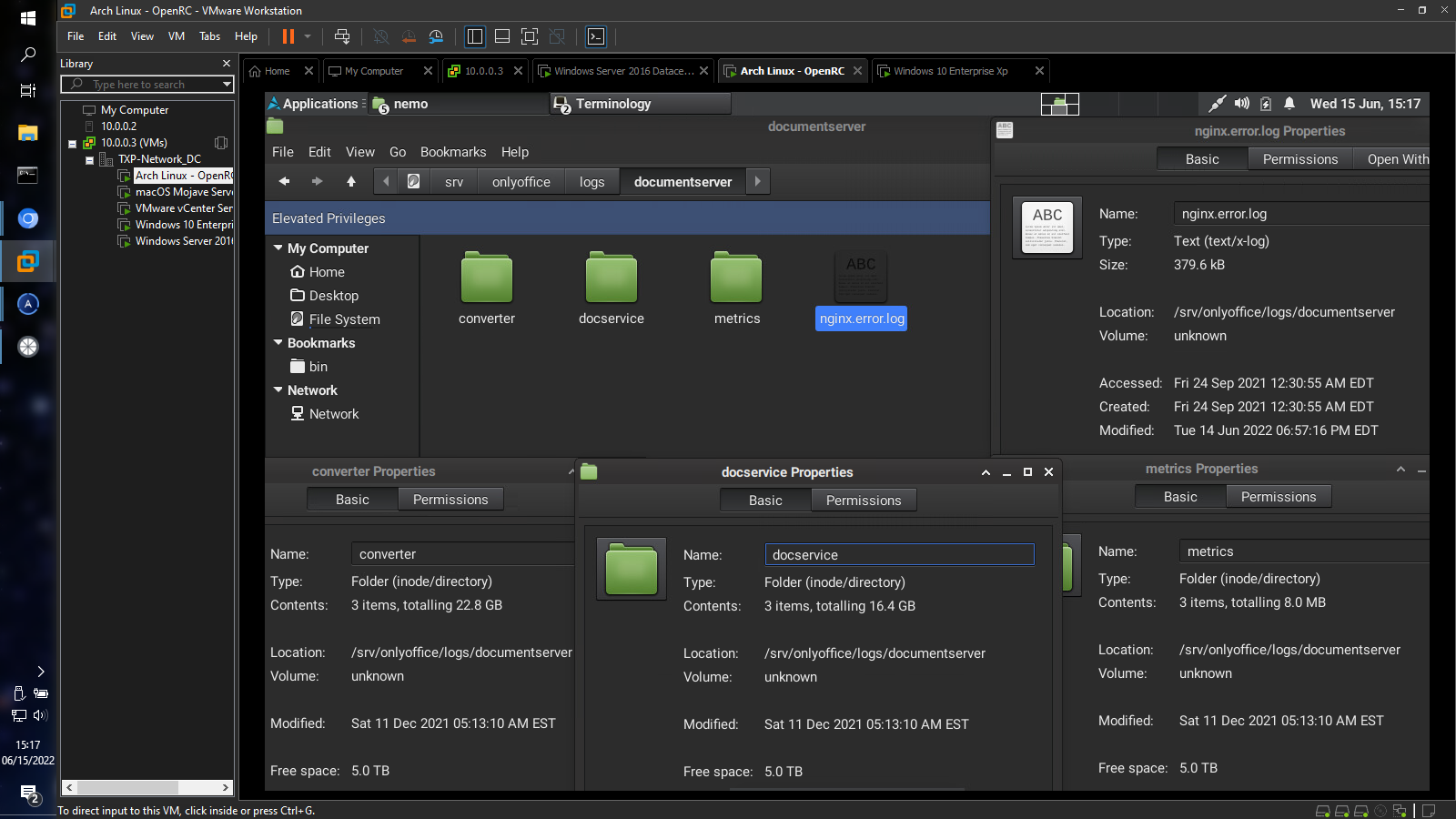Image resolution: width=1456 pixels, height=819 pixels.
Task: Select the docservice folder icon
Action: point(612,278)
